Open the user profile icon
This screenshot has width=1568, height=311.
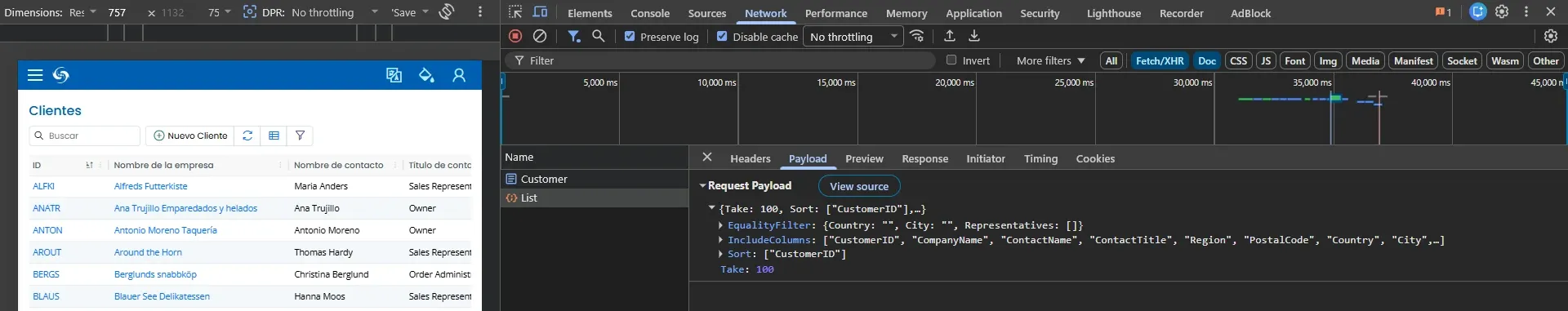coord(459,75)
